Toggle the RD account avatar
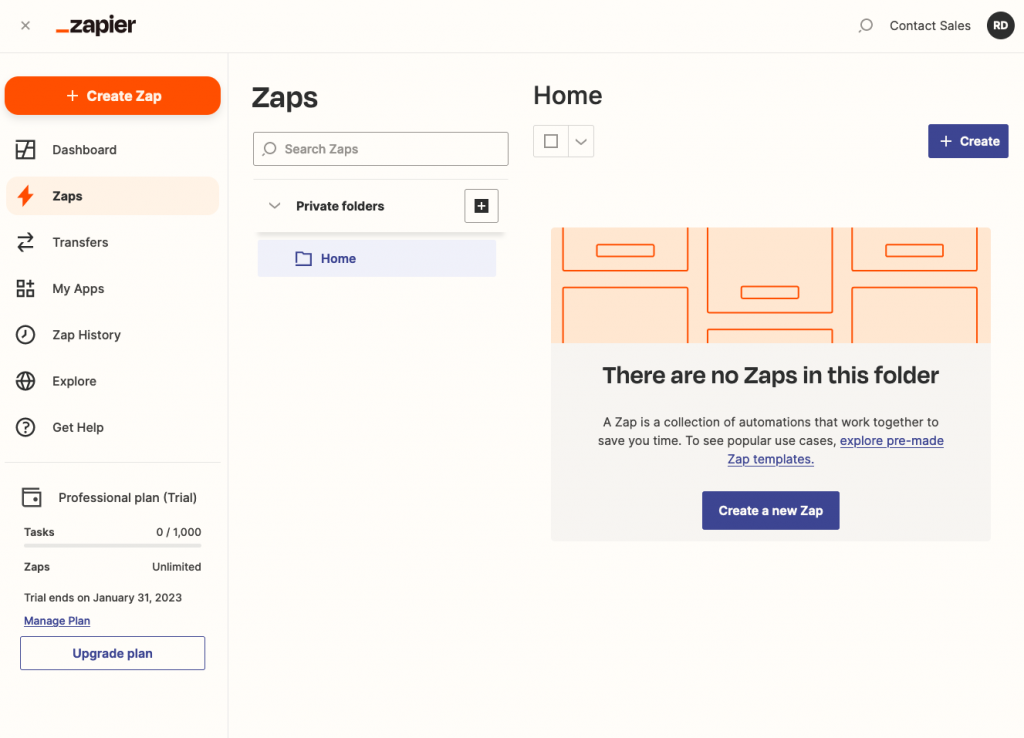Screen dimensions: 1024x738 [x=1000, y=25]
